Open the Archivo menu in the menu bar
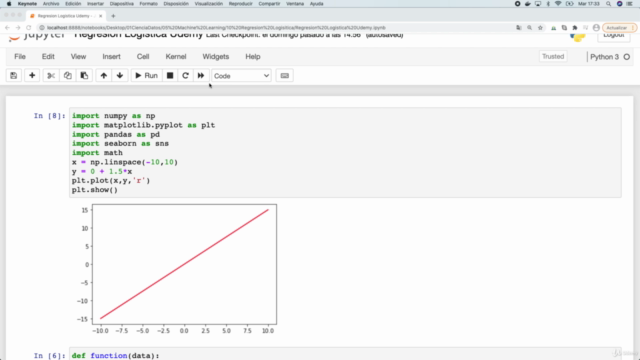 pos(51,4)
